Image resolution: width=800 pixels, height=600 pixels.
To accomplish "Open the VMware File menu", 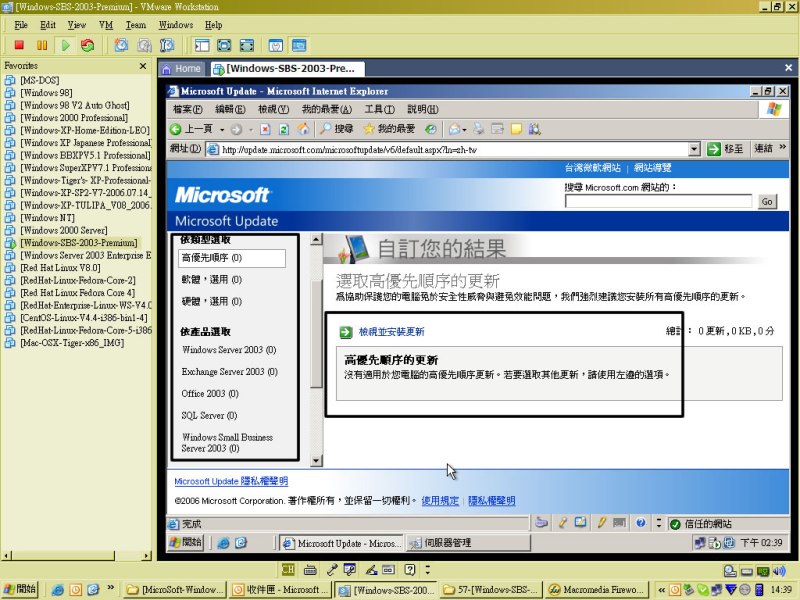I will tap(21, 25).
